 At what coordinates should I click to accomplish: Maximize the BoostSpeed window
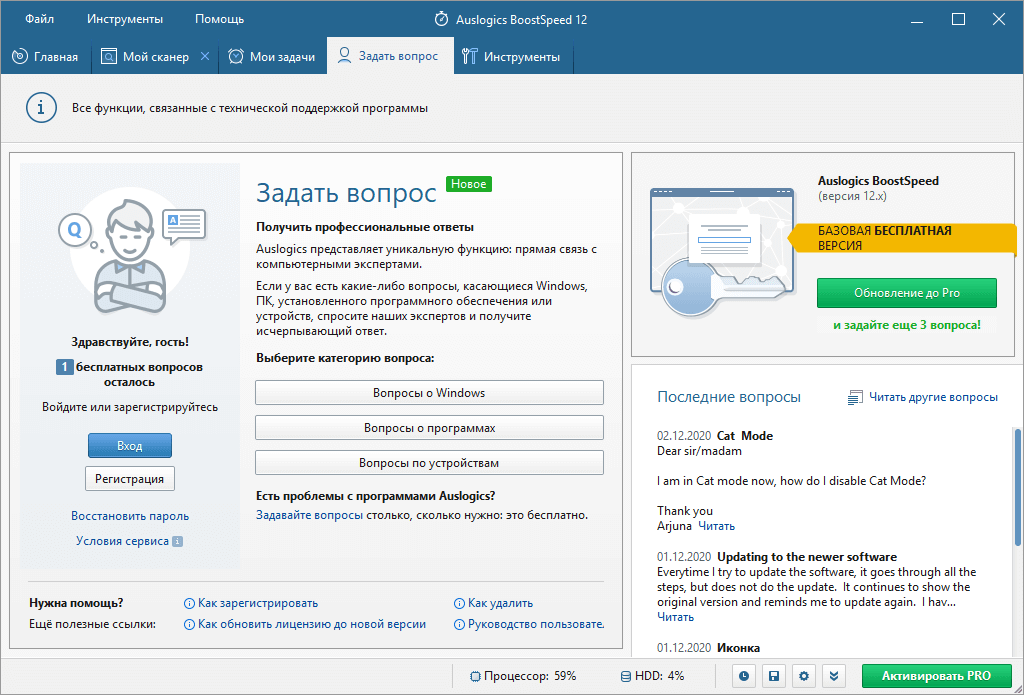[x=958, y=20]
